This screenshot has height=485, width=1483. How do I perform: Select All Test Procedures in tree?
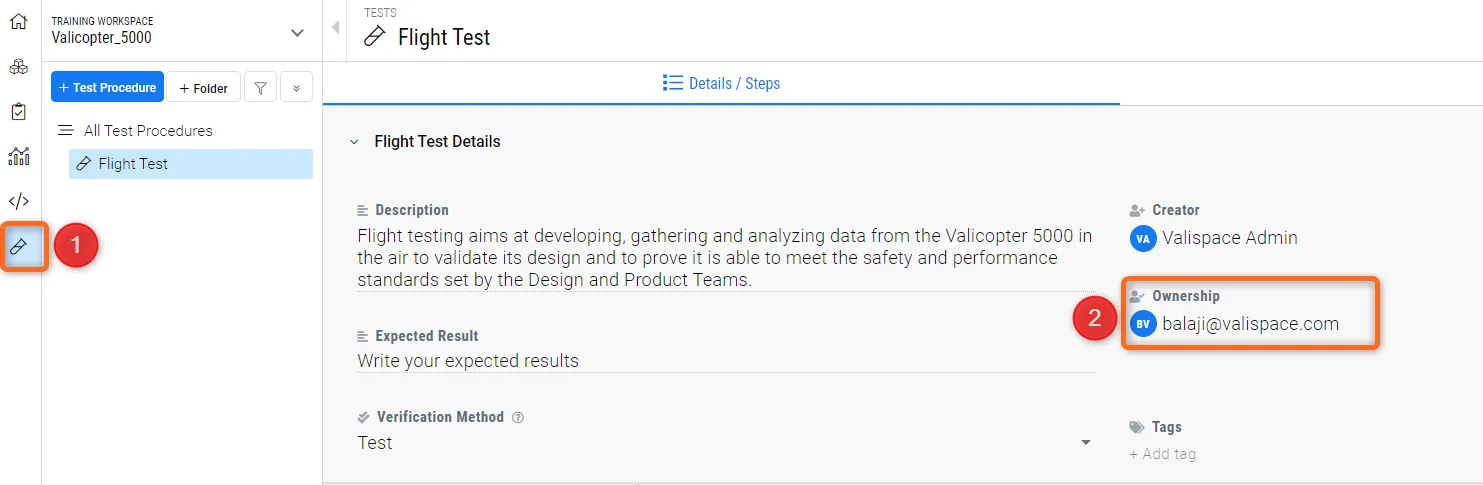point(147,131)
